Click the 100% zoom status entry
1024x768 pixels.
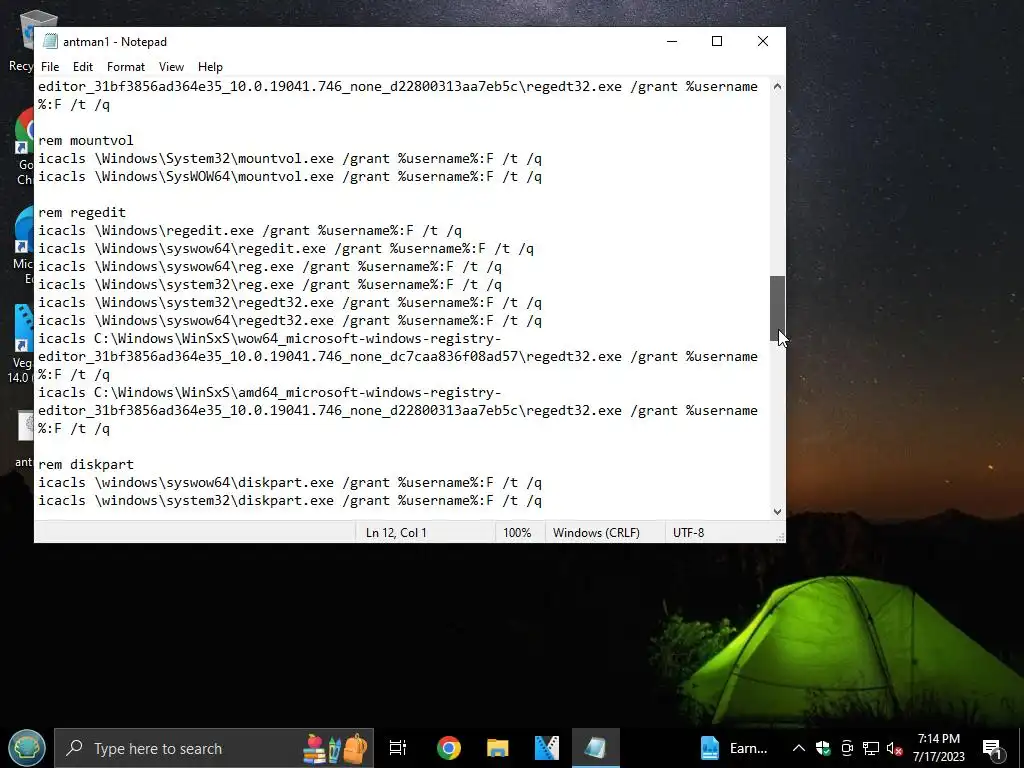point(517,533)
